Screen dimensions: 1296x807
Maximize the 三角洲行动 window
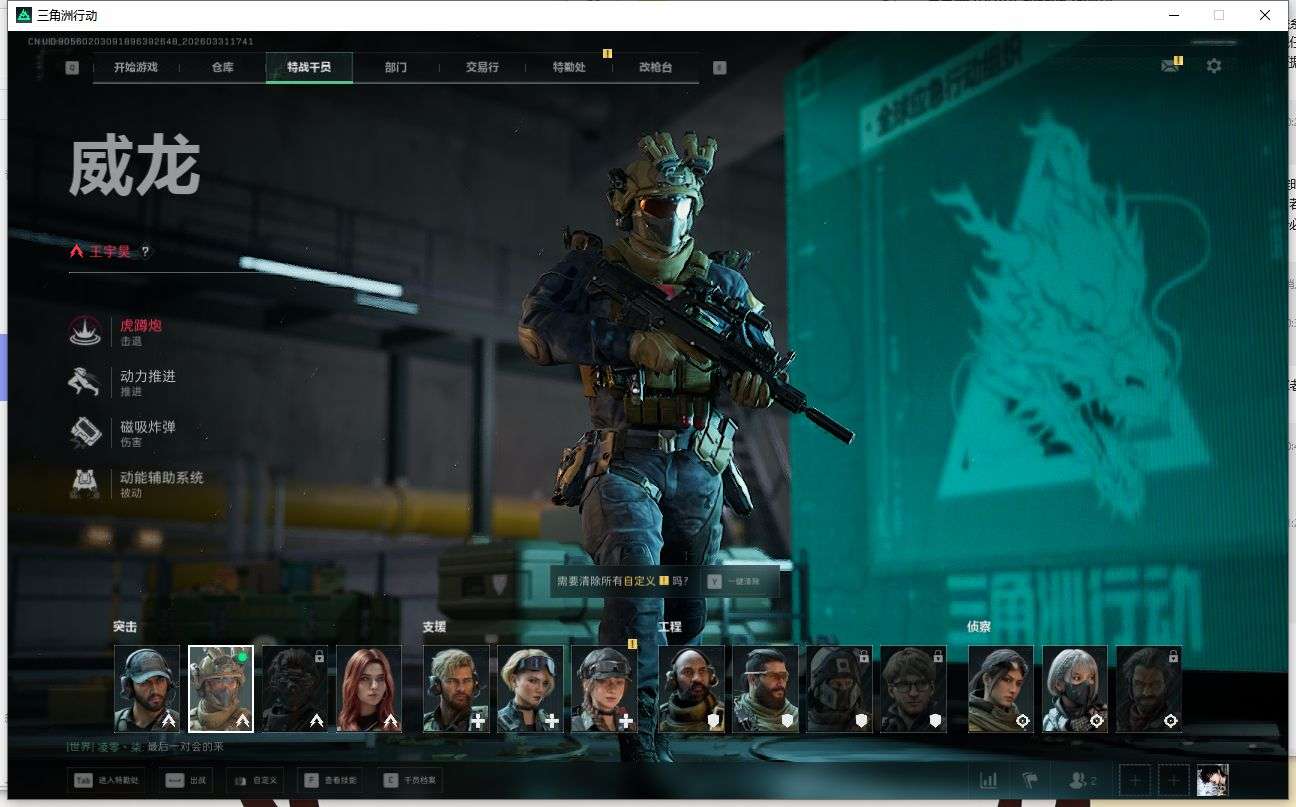click(x=1218, y=15)
